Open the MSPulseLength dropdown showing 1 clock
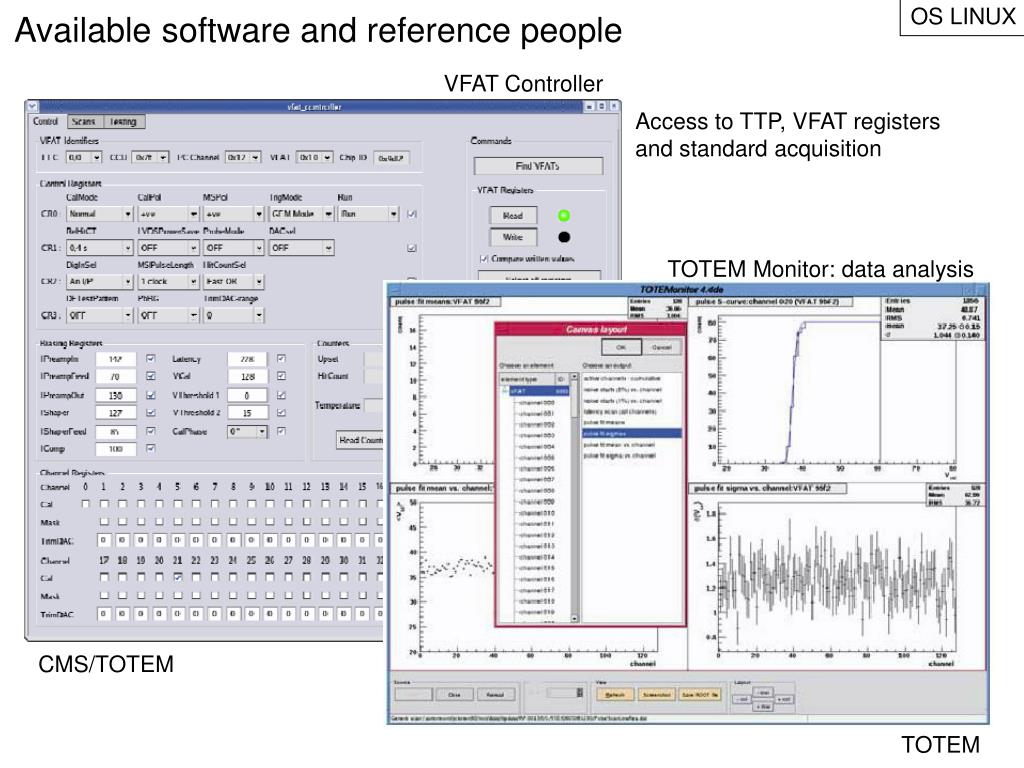The height and width of the screenshot is (768, 1024). (168, 281)
